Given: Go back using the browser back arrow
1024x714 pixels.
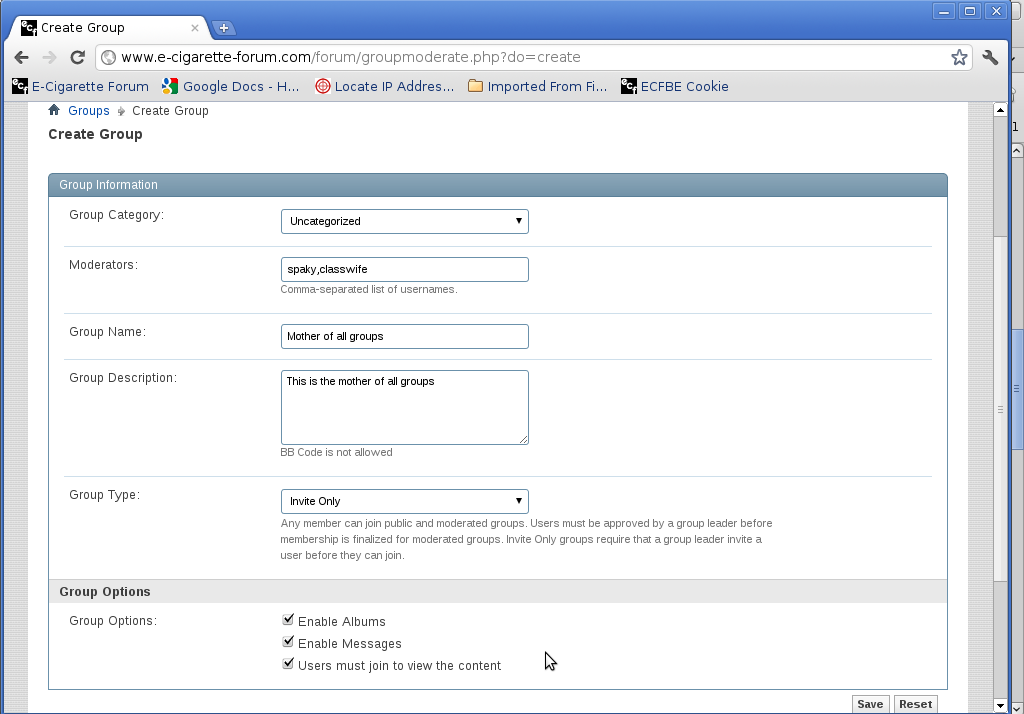Looking at the screenshot, I should (22, 57).
